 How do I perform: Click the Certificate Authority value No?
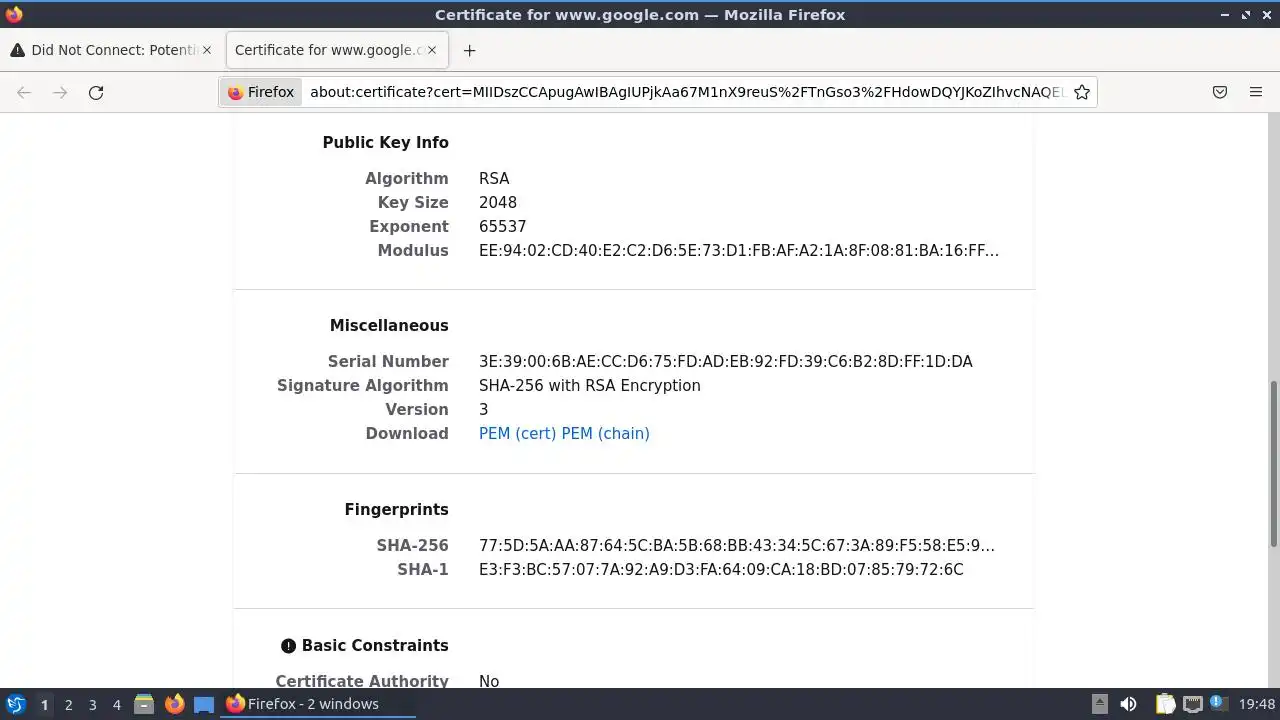[x=489, y=681]
